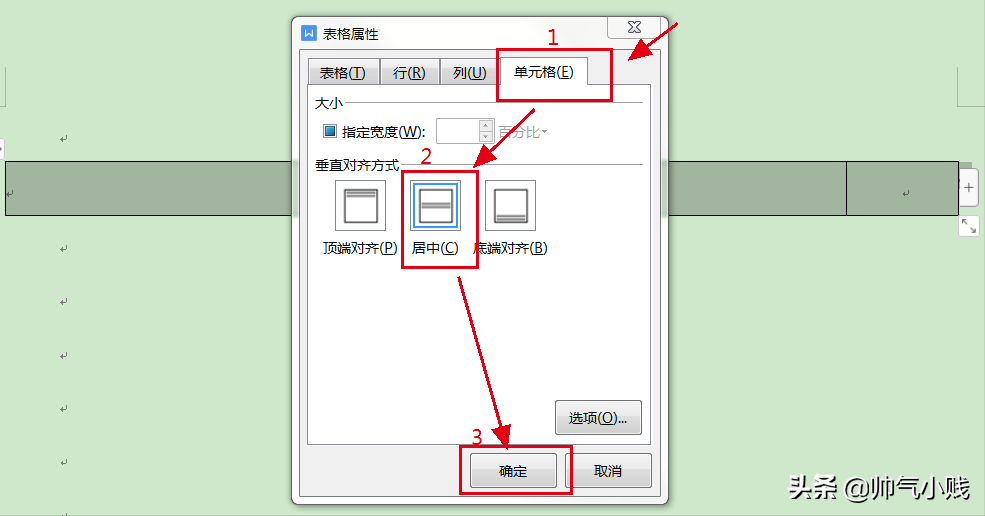Screen dimensions: 985x516
Task: Select the top alignment icon
Action: tap(360, 206)
